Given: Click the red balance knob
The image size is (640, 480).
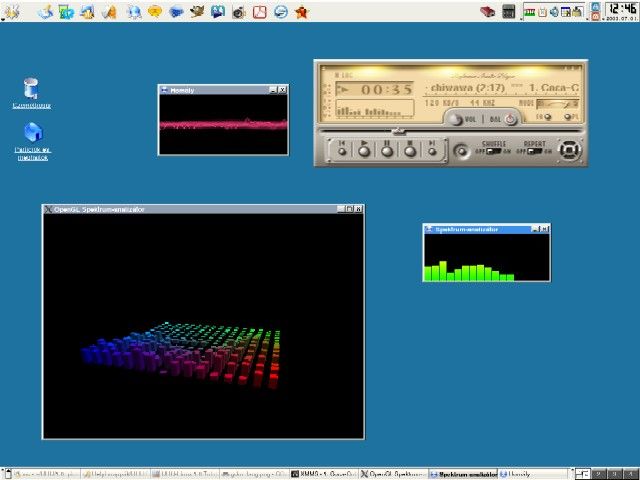Looking at the screenshot, I should pyautogui.click(x=510, y=119).
